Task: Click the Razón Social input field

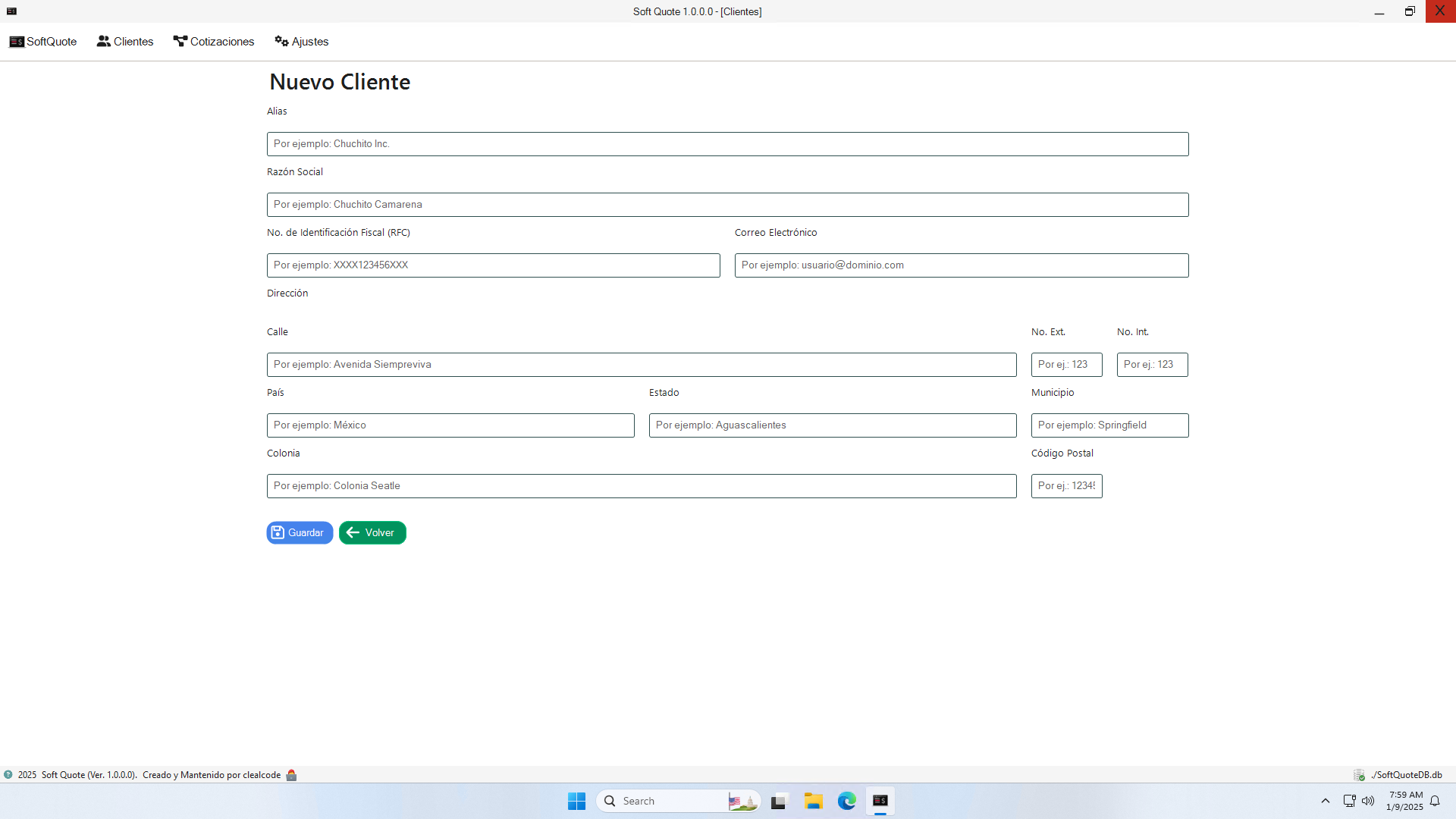Action: 727,205
